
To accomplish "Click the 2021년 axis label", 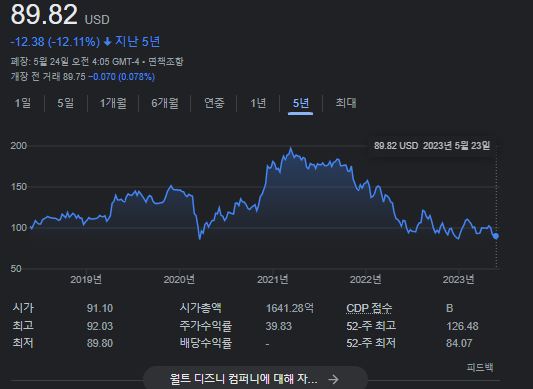I will pos(273,280).
